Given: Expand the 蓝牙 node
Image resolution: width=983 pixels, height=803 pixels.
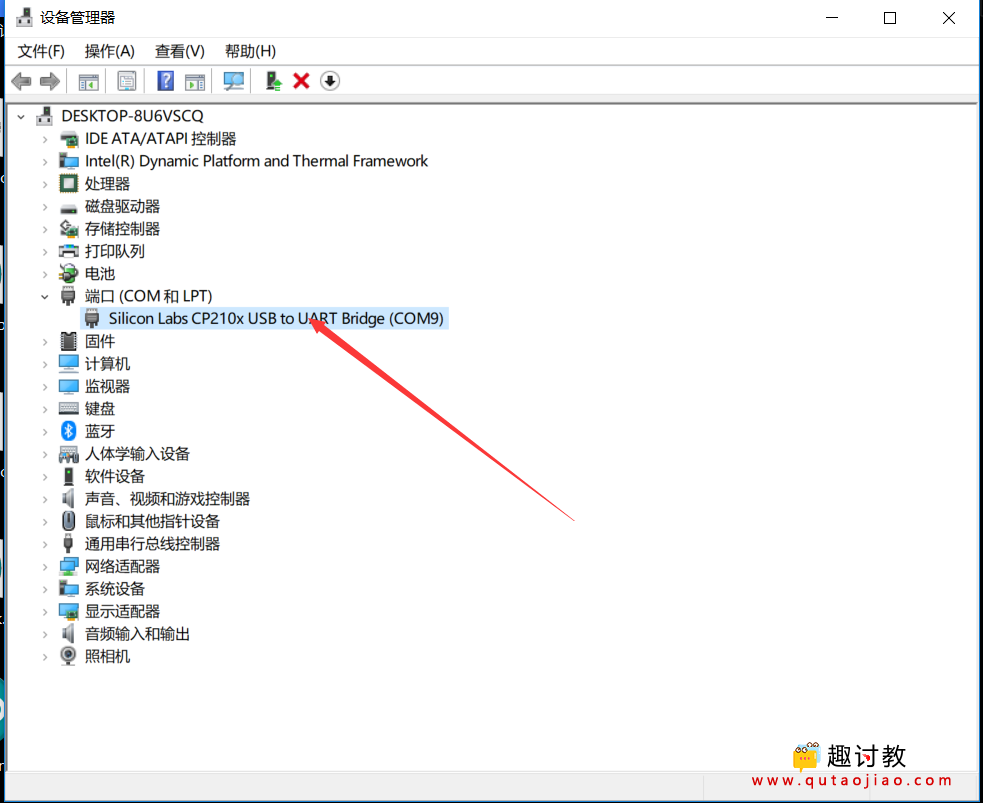Looking at the screenshot, I should 45,432.
